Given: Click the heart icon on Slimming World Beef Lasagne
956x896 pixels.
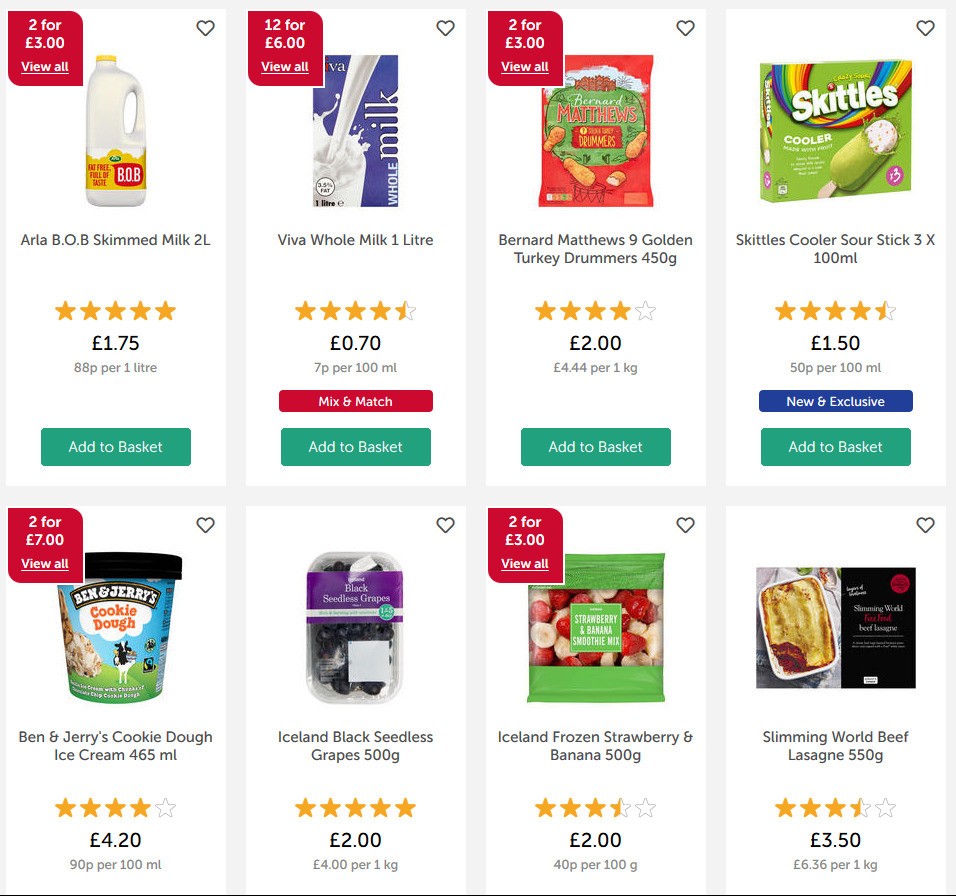Looking at the screenshot, I should (x=925, y=525).
